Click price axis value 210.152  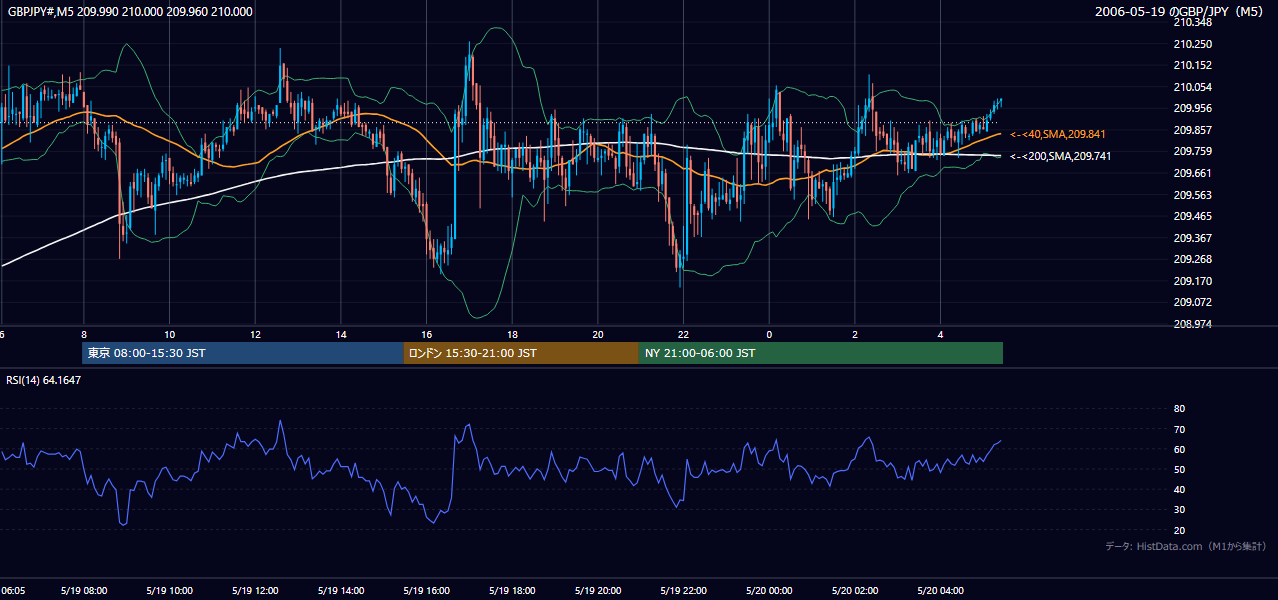point(1192,66)
